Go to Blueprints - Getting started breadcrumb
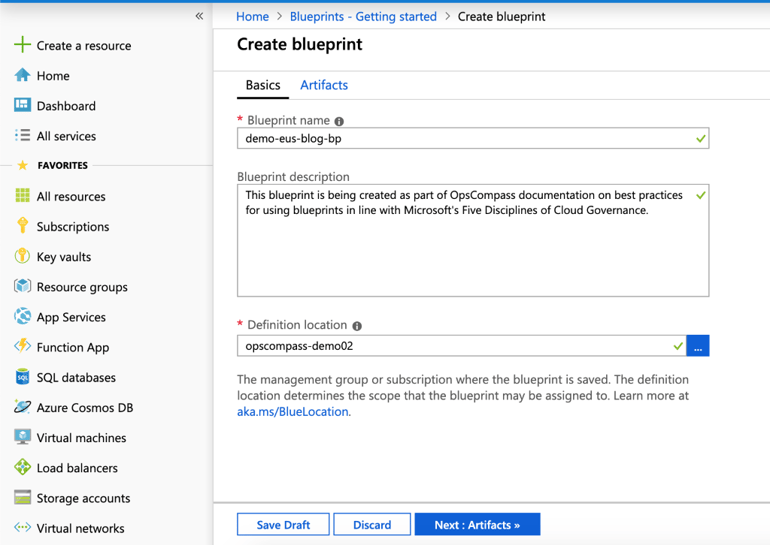Viewport: 770px width, 545px height. point(363,17)
